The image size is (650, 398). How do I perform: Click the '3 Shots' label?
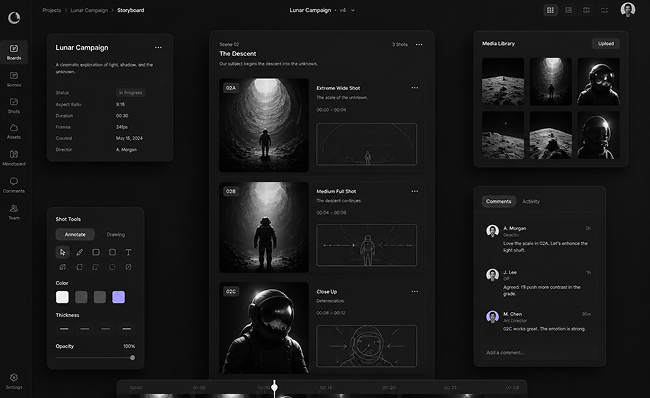click(400, 44)
